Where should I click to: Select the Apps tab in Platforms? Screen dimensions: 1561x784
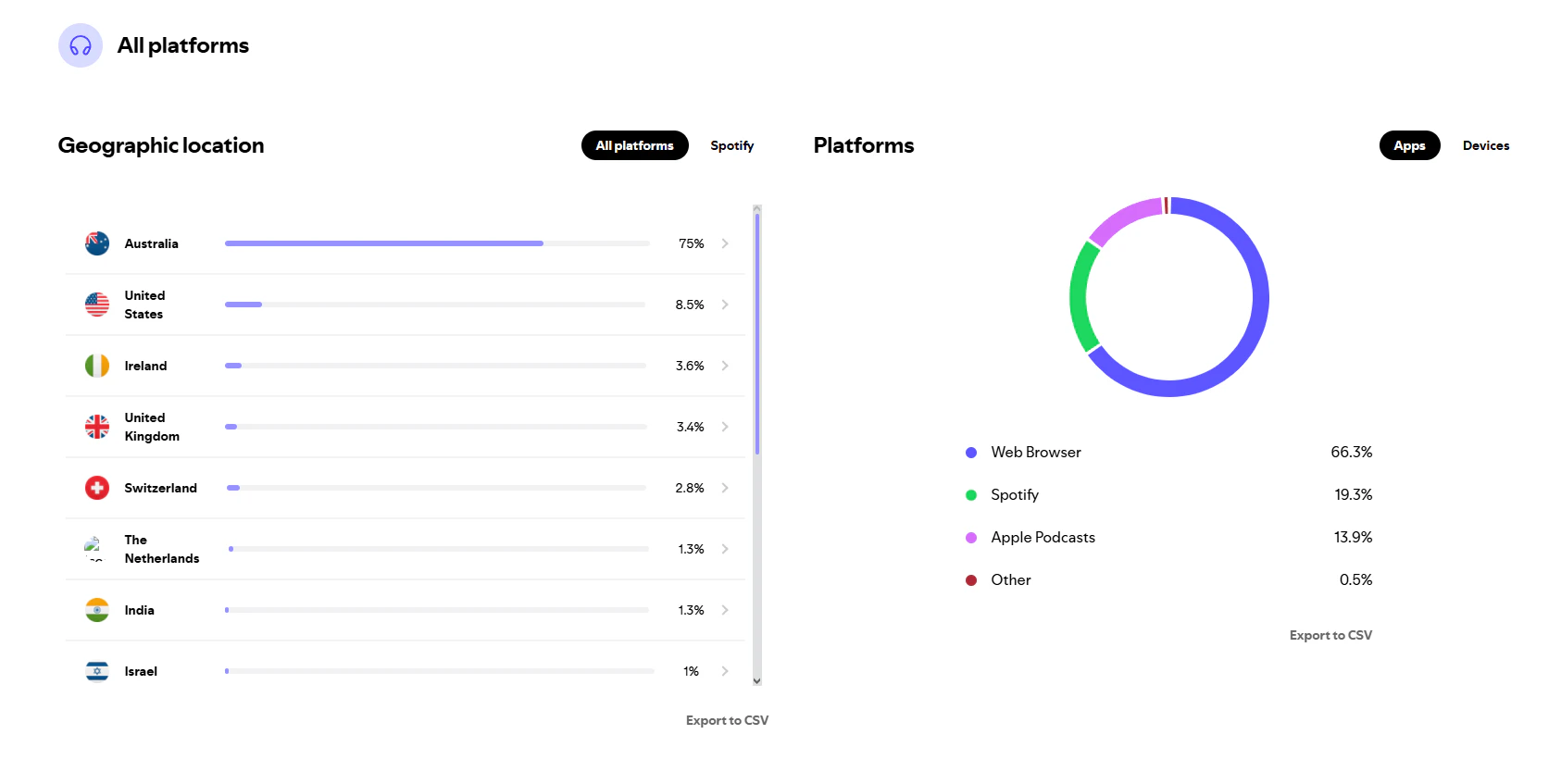pyautogui.click(x=1409, y=145)
